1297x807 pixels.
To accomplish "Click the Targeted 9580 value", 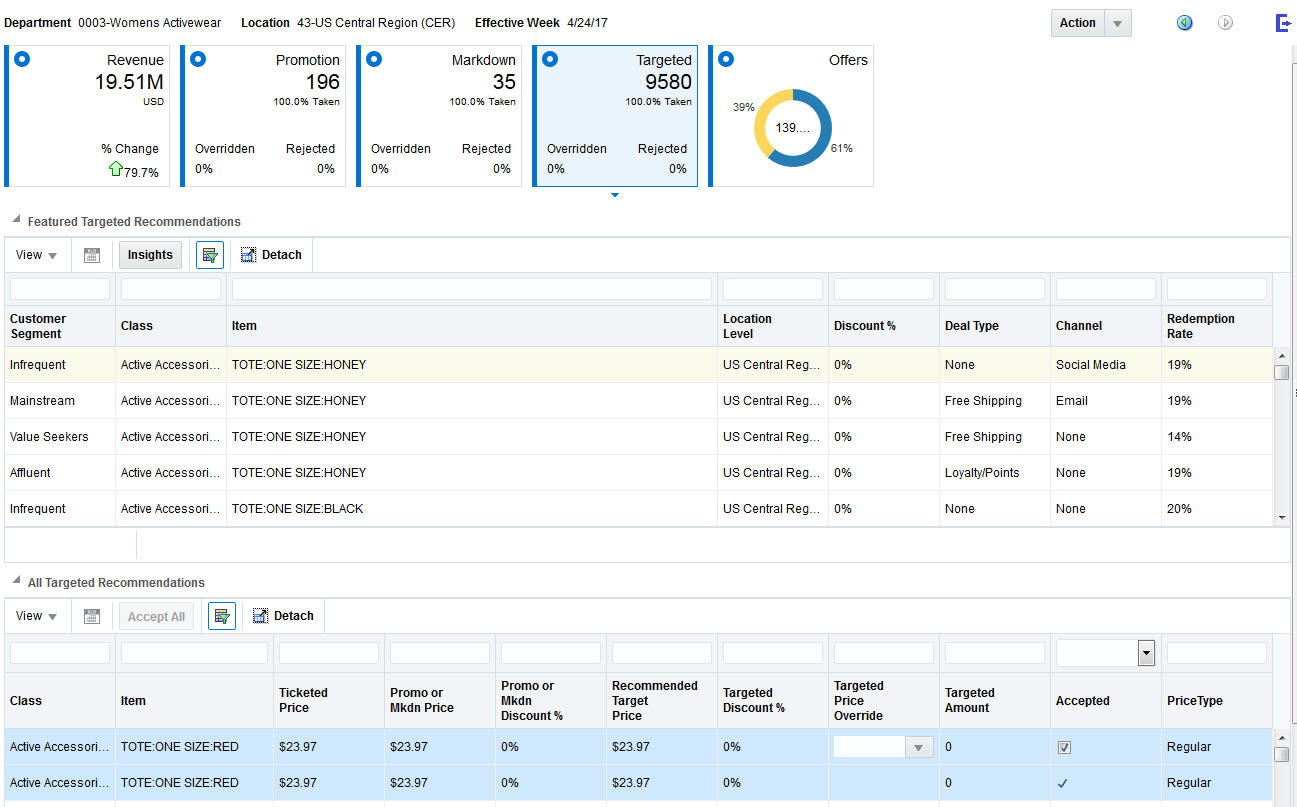I will (x=668, y=82).
